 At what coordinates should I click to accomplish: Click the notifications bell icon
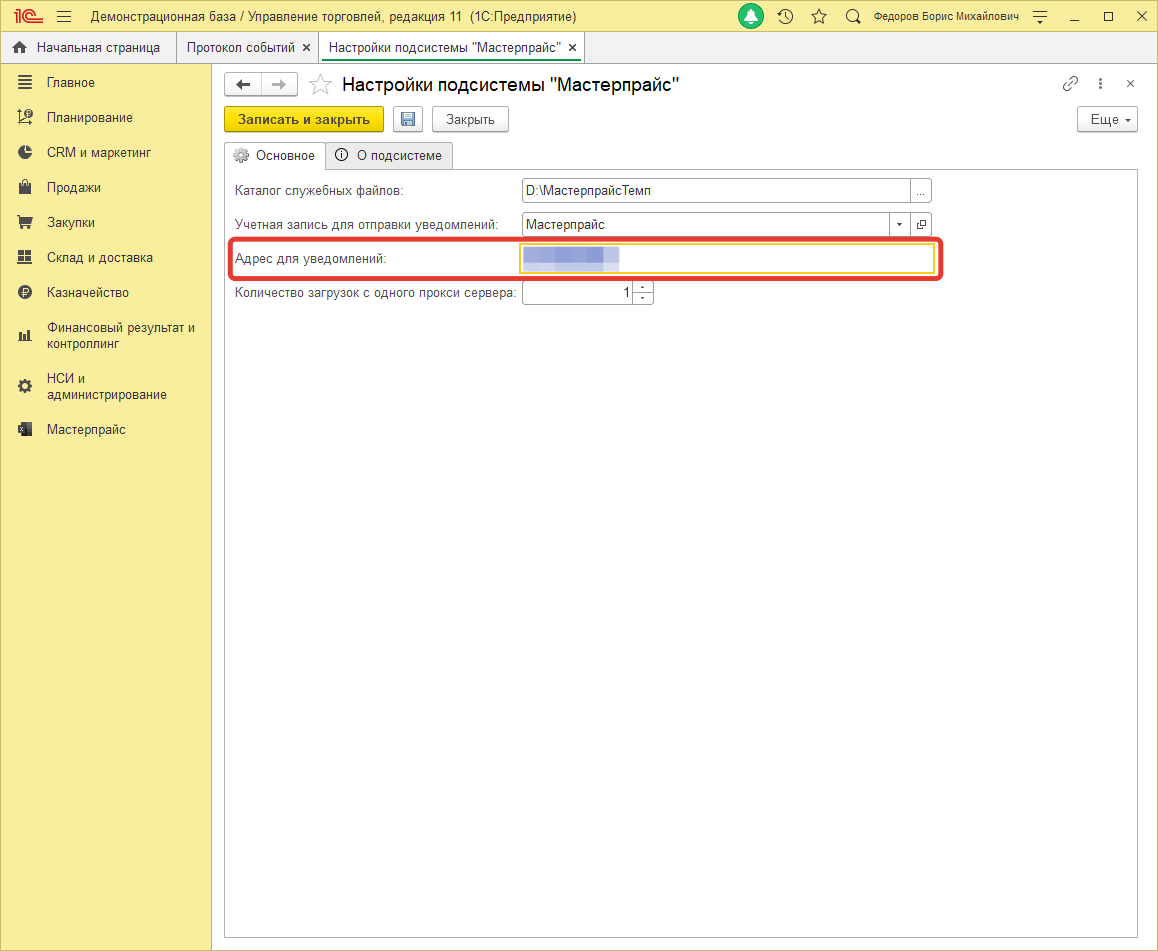[x=750, y=17]
